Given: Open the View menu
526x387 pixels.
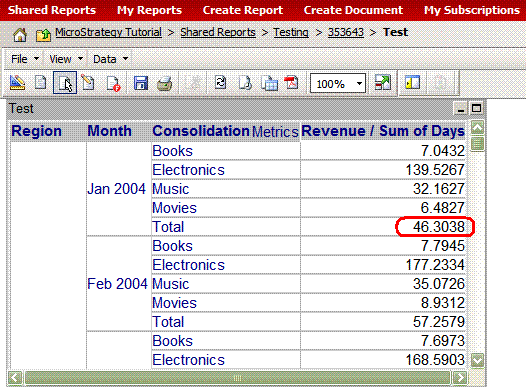Looking at the screenshot, I should click(x=66, y=59).
